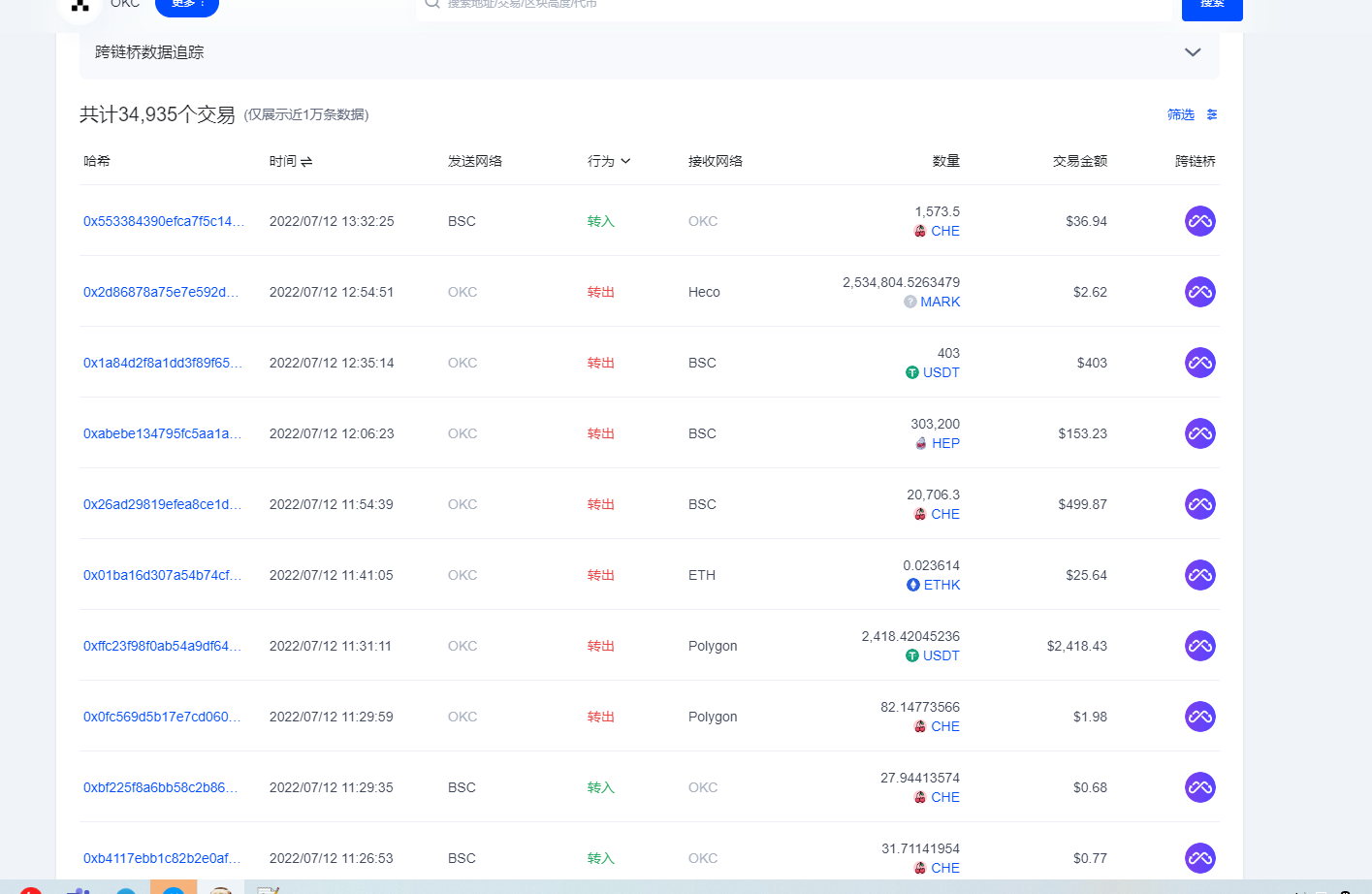Click the 接收网络 column header
The width and height of the screenshot is (1372, 894).
pyautogui.click(x=716, y=161)
